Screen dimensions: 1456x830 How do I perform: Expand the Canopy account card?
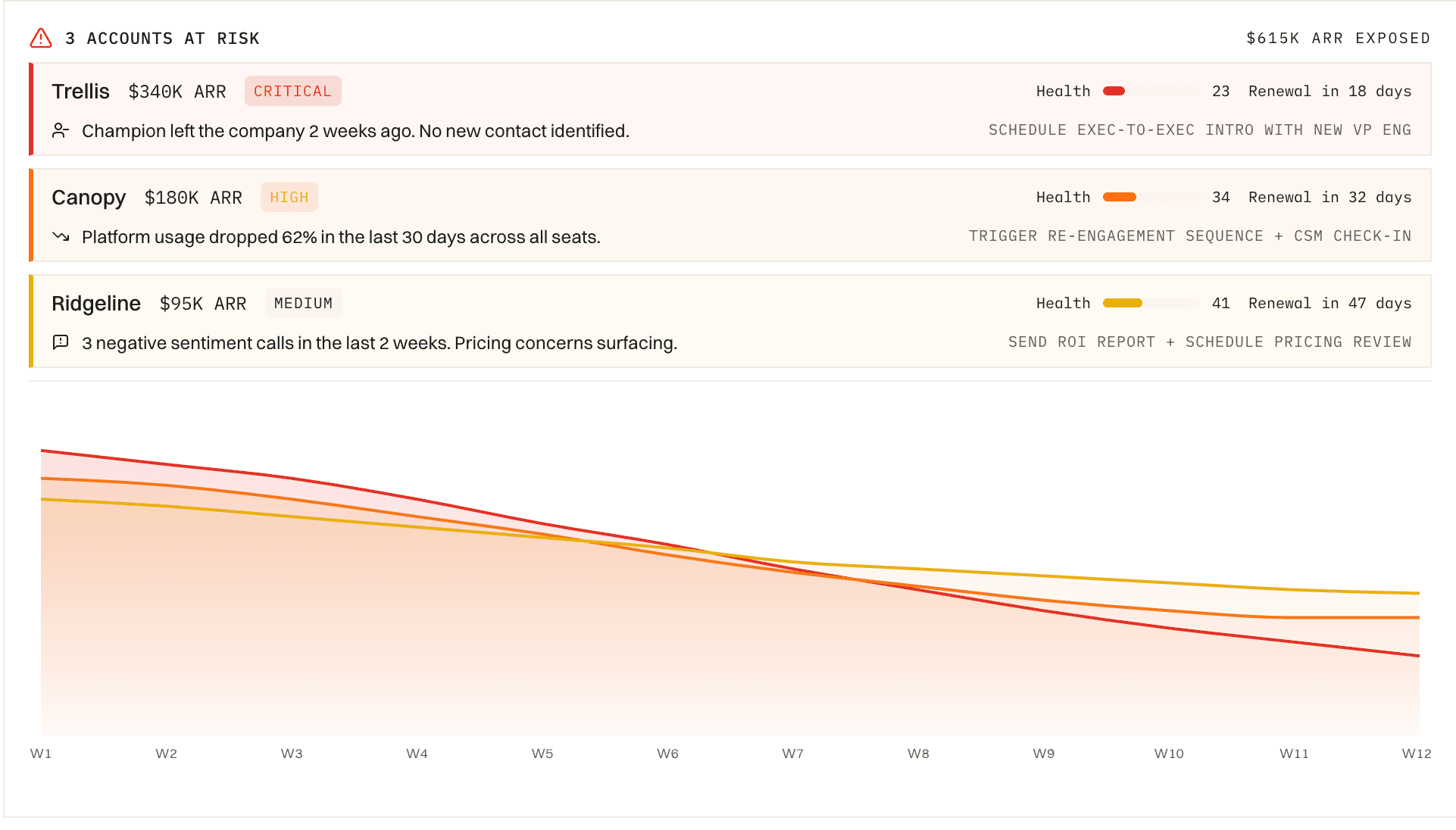coord(530,215)
